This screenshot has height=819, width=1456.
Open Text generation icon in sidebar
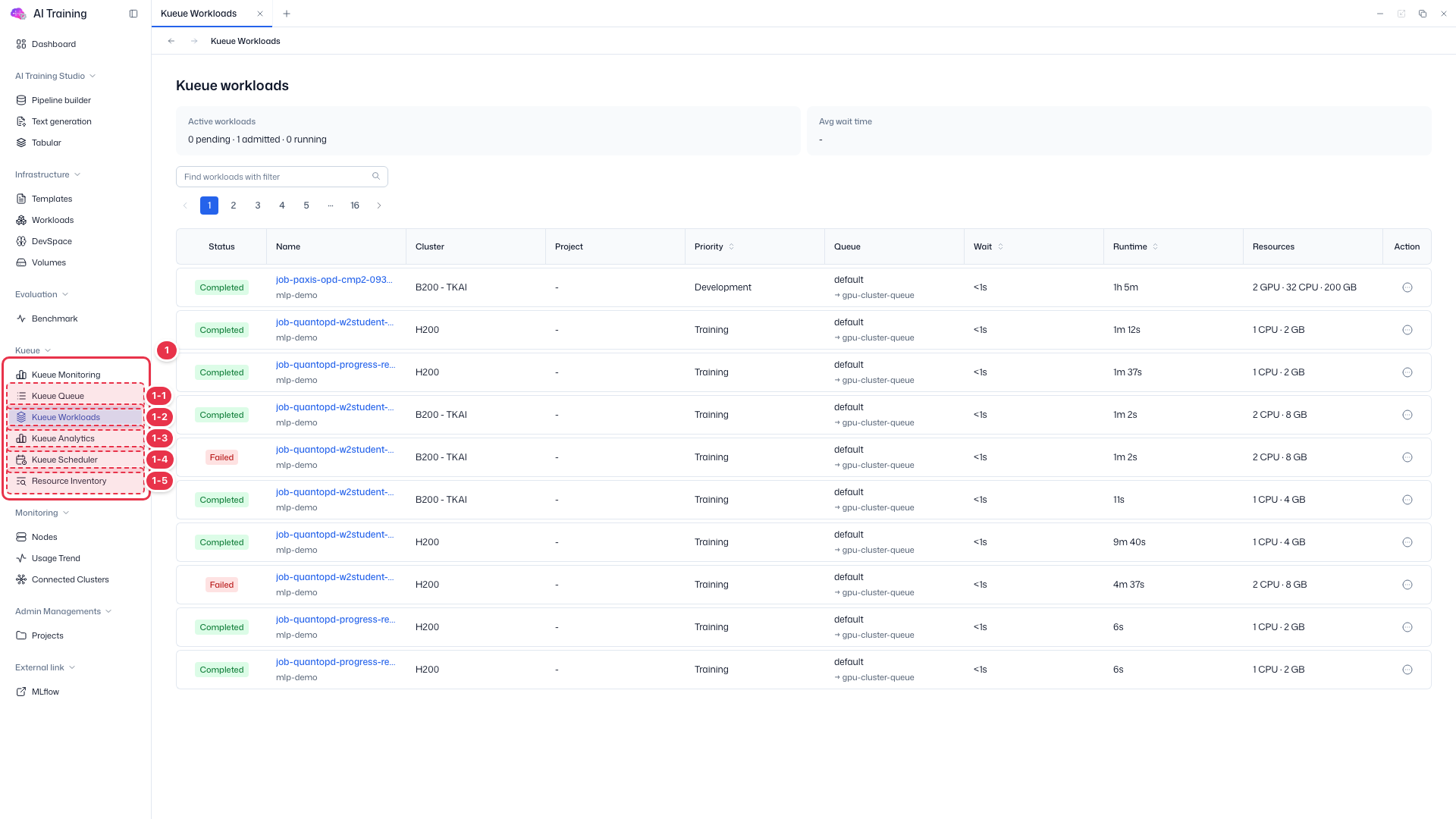click(21, 121)
